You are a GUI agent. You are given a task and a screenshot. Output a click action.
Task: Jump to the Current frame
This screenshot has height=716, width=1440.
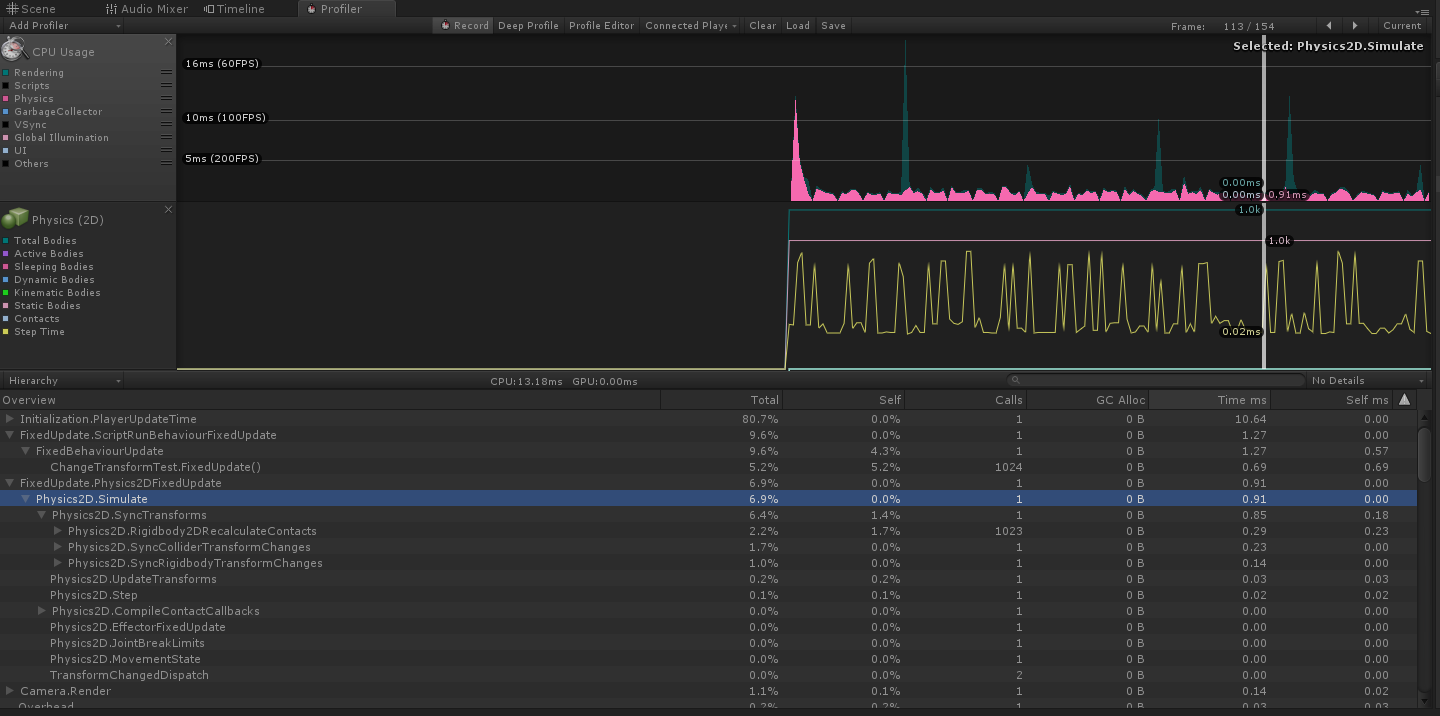[1402, 25]
